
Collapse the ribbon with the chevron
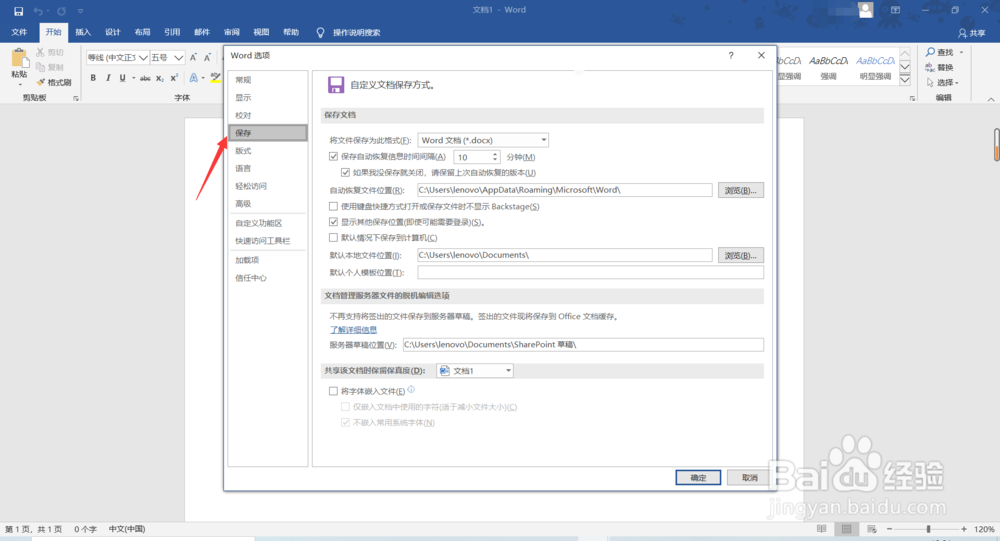pyautogui.click(x=990, y=99)
